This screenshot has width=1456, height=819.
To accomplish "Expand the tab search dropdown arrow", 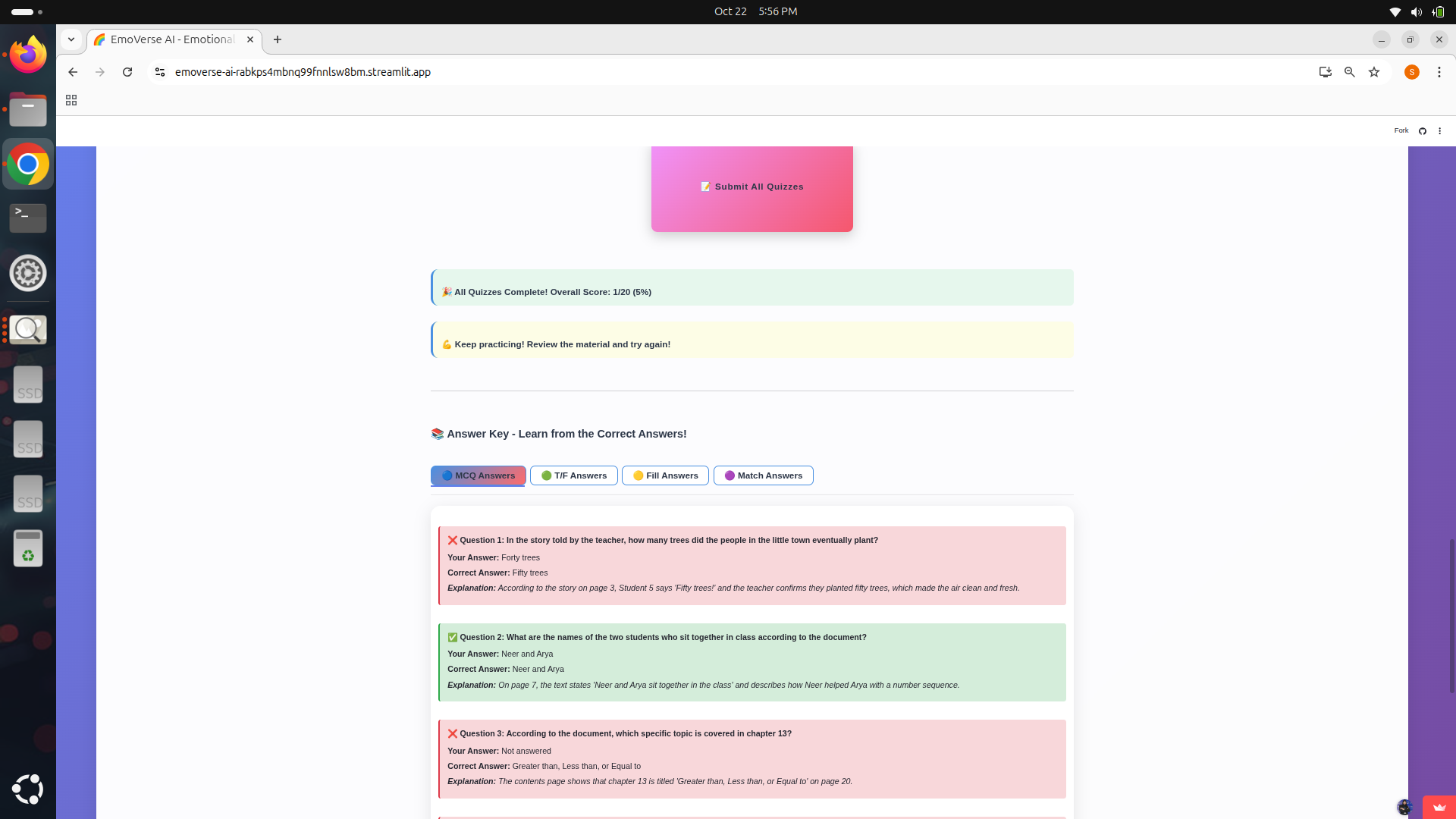I will pos(71,39).
